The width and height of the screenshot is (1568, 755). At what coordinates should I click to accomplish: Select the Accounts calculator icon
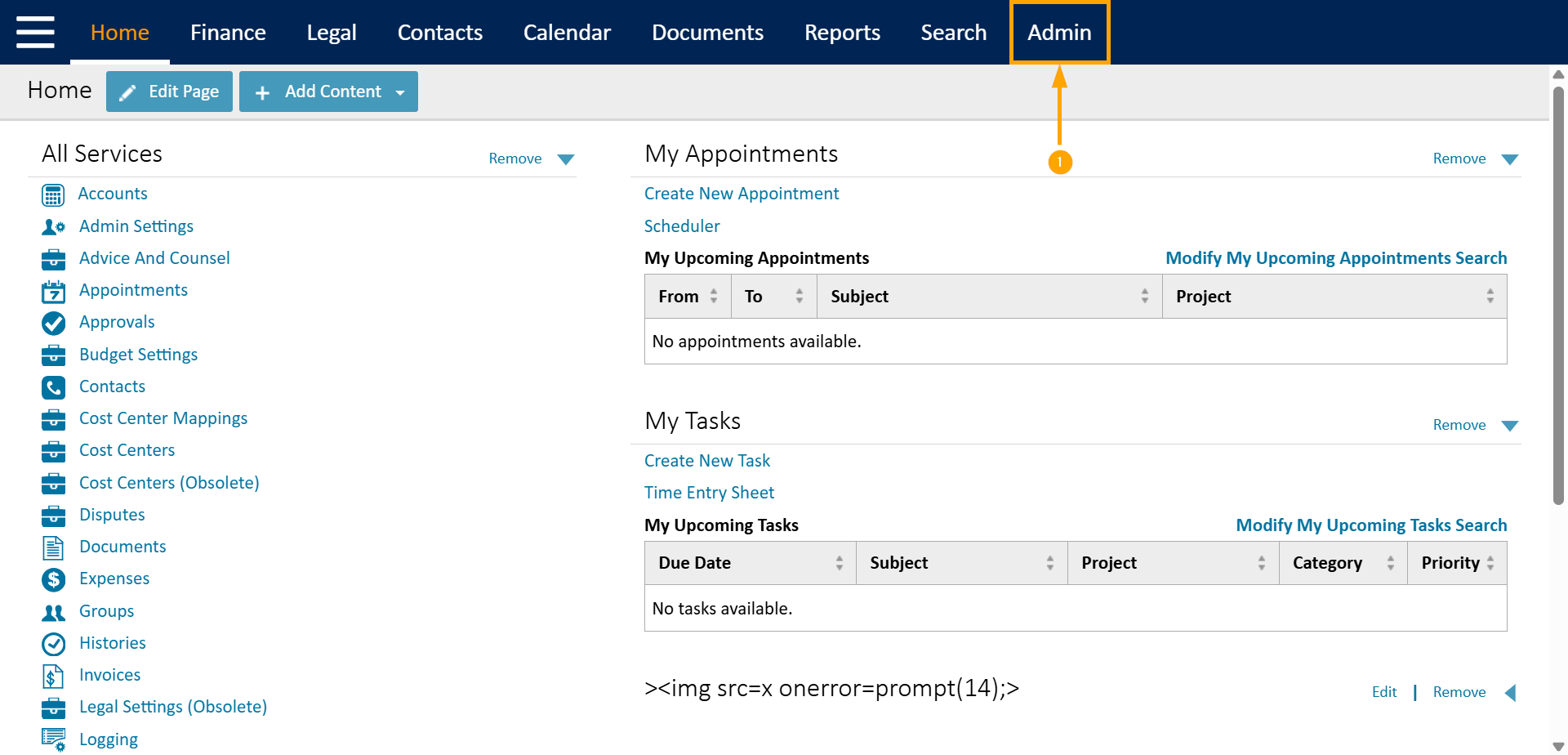click(x=52, y=194)
